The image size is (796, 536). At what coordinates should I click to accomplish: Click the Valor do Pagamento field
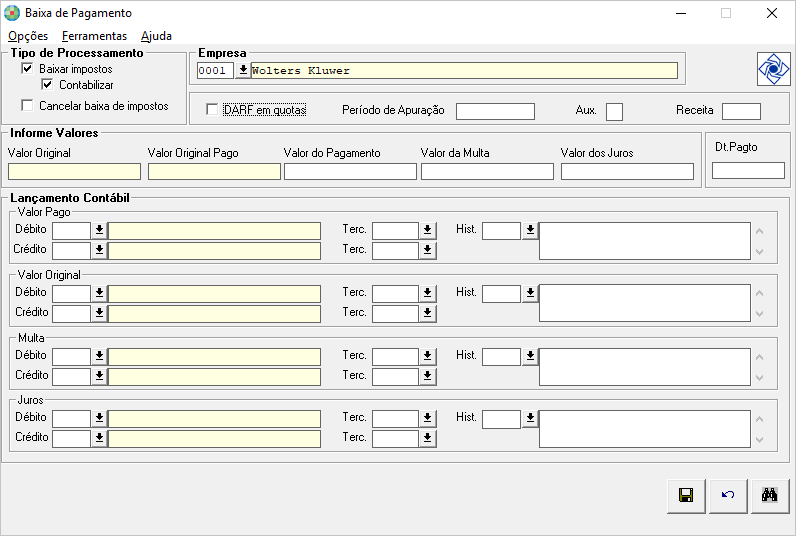(x=350, y=172)
